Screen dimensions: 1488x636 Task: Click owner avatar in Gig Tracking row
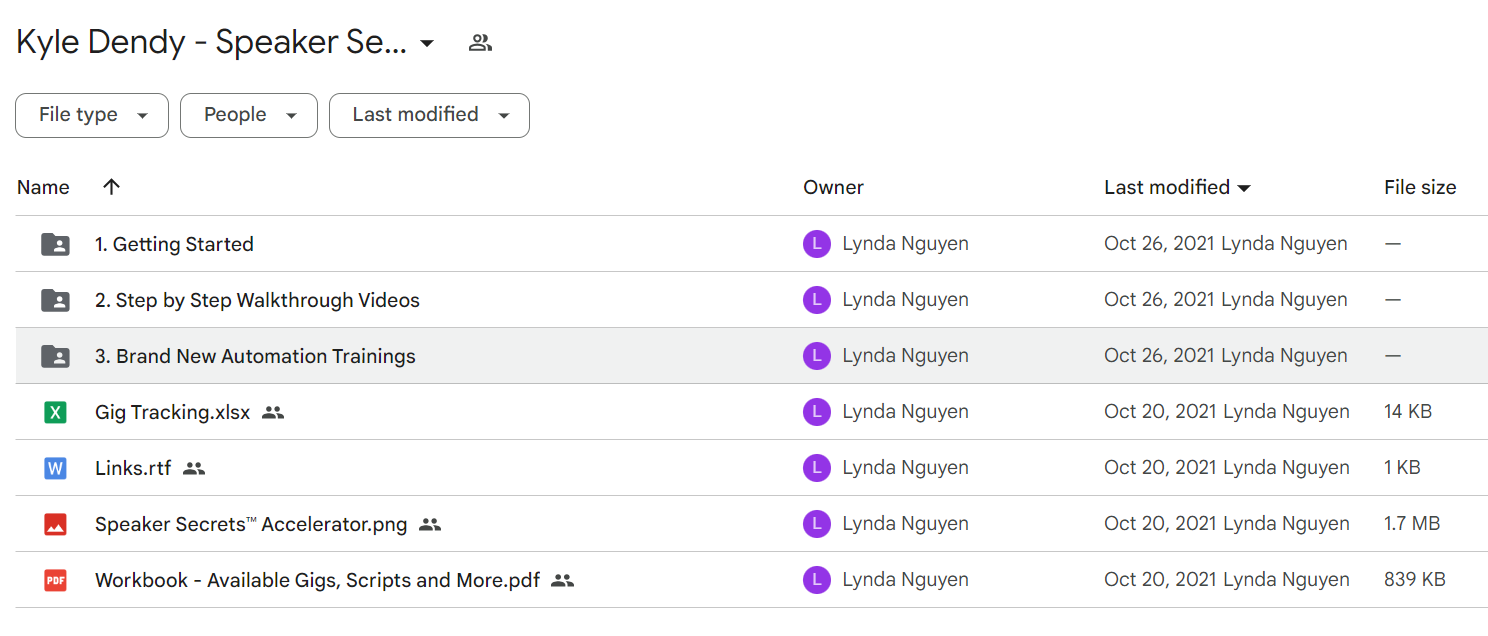817,412
